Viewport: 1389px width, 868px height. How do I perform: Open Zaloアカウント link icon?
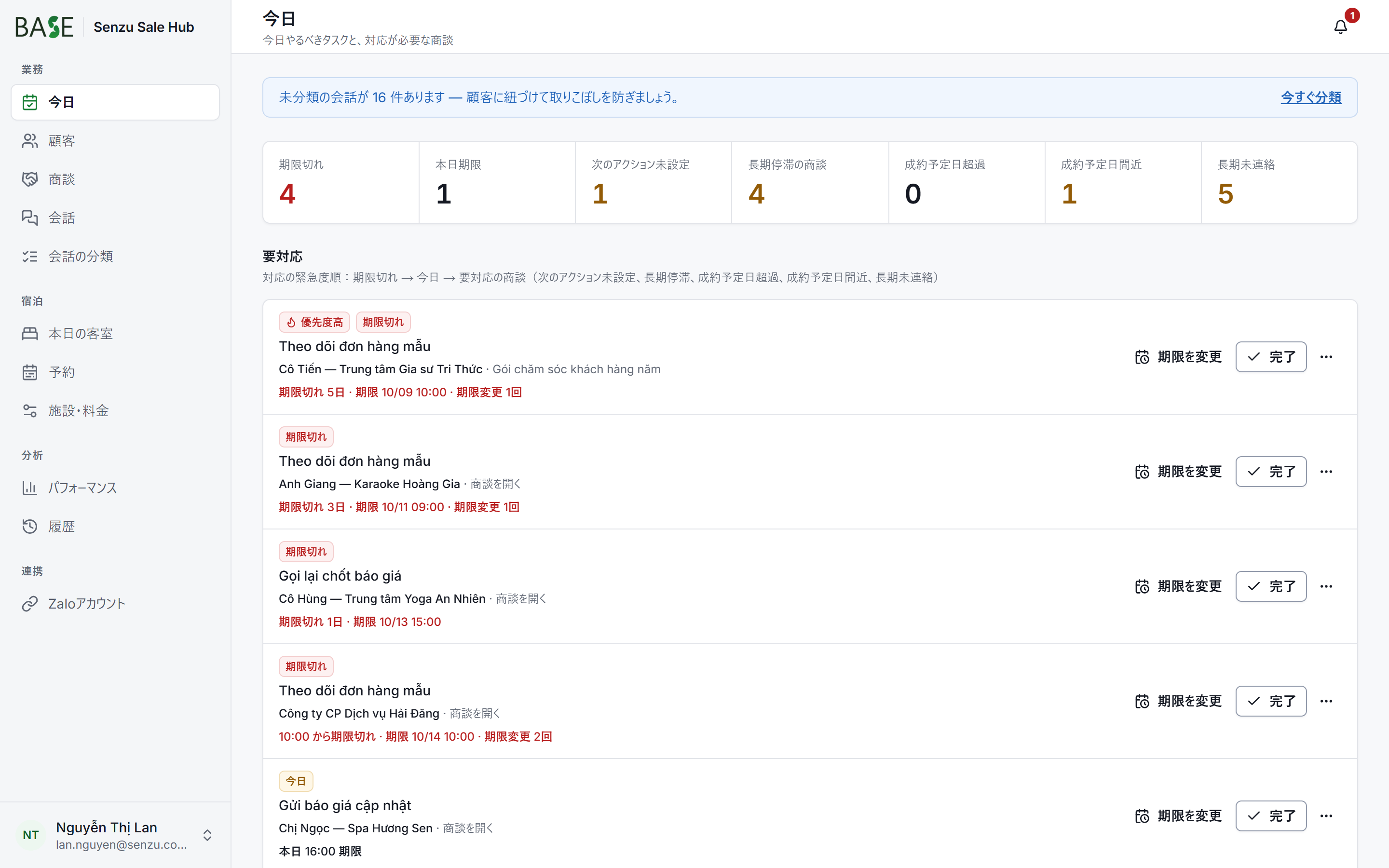tap(30, 603)
